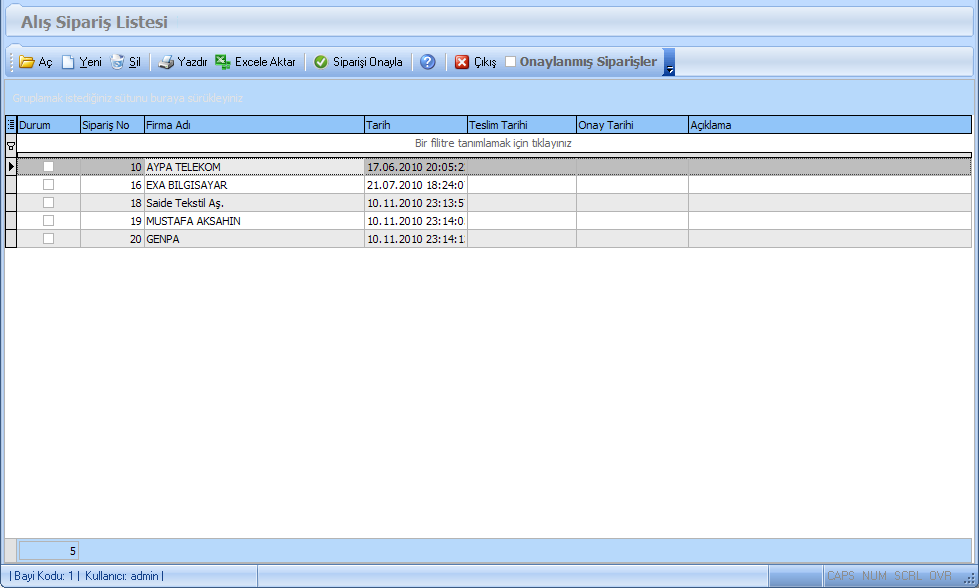This screenshot has width=979, height=588.
Task: Sort by Firma Adı column header
Action: click(254, 125)
